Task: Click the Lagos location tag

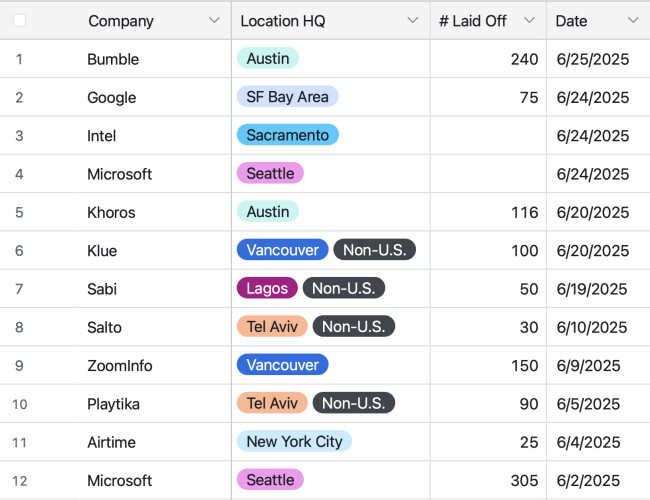Action: coord(267,289)
